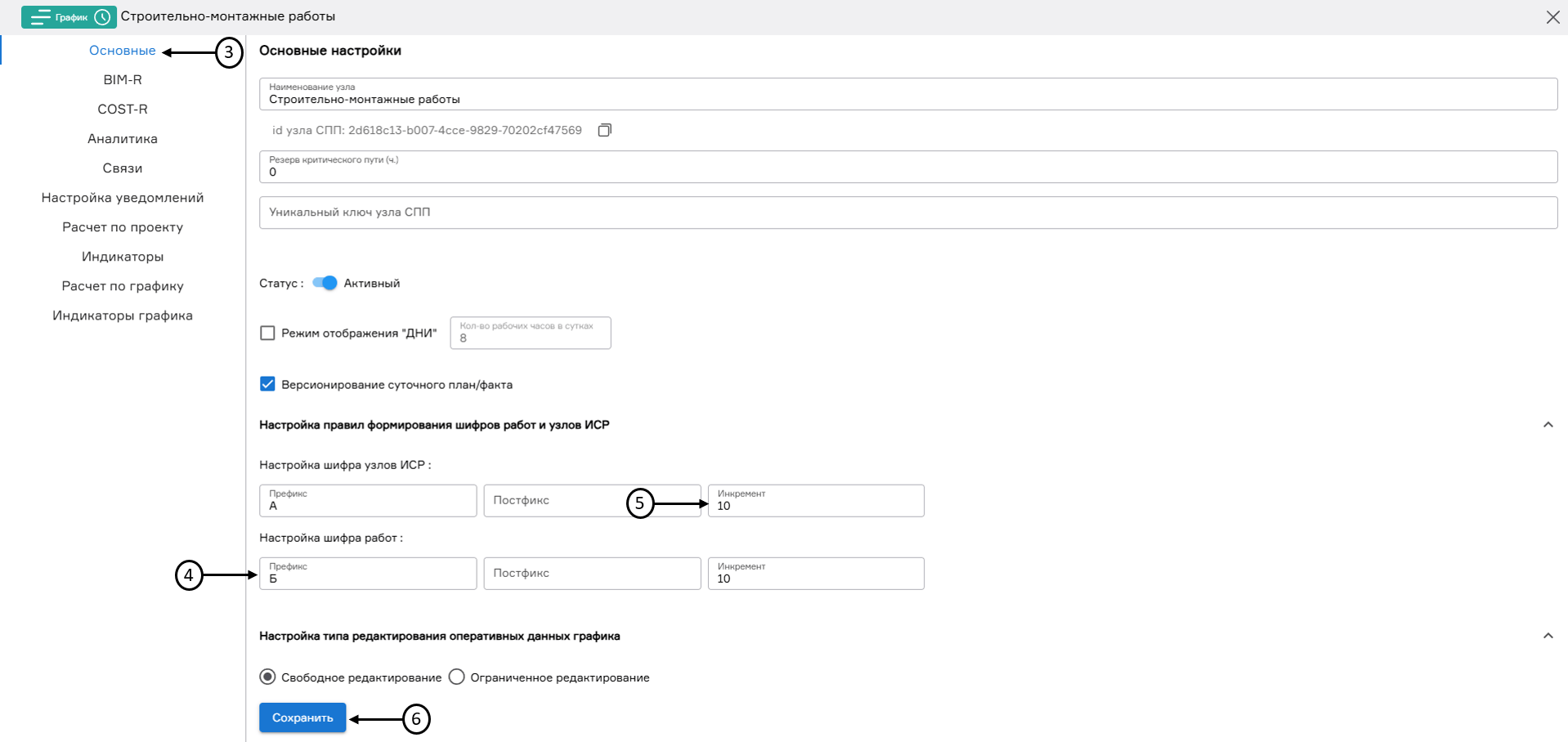This screenshot has height=742, width=1568.
Task: Open the Связи section
Action: pyautogui.click(x=122, y=168)
